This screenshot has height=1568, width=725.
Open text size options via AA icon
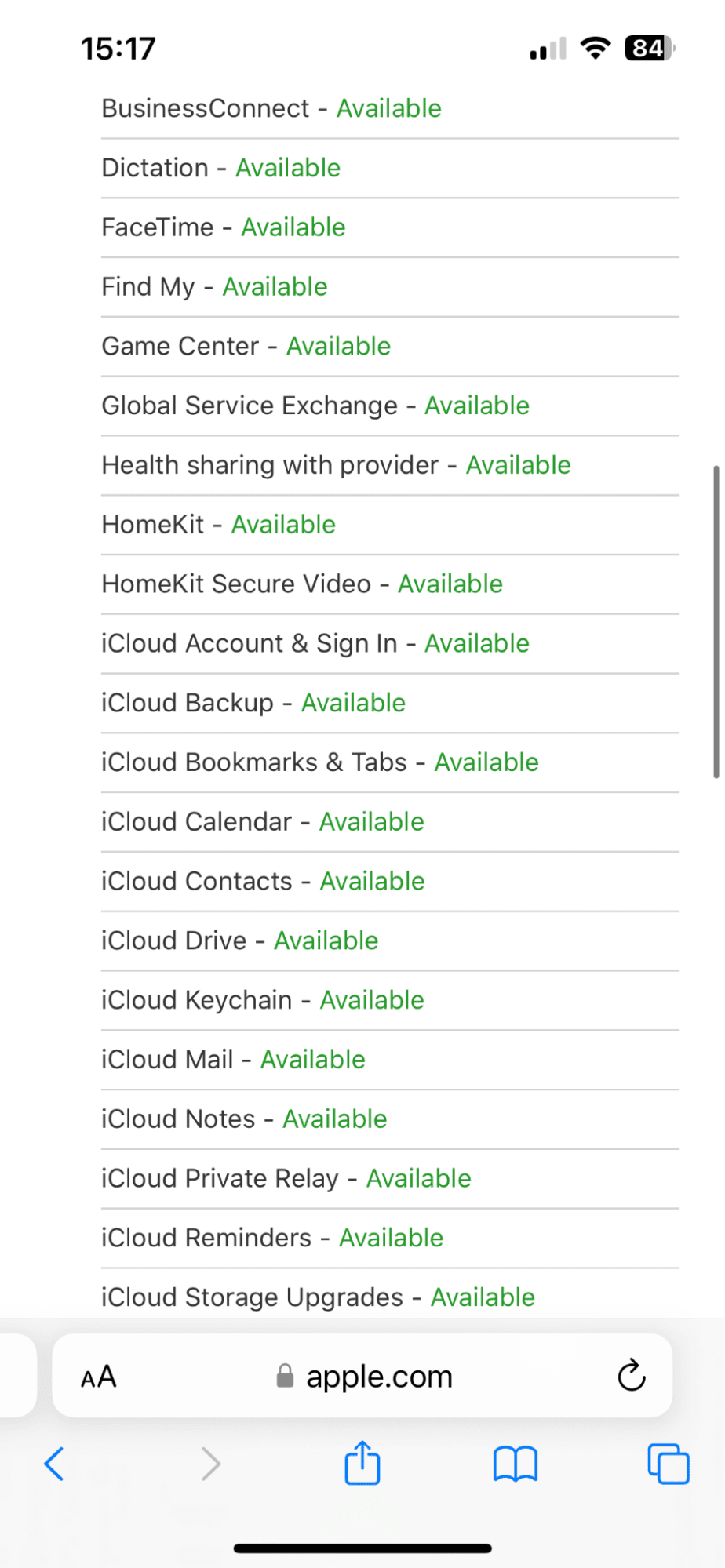[x=97, y=1376]
